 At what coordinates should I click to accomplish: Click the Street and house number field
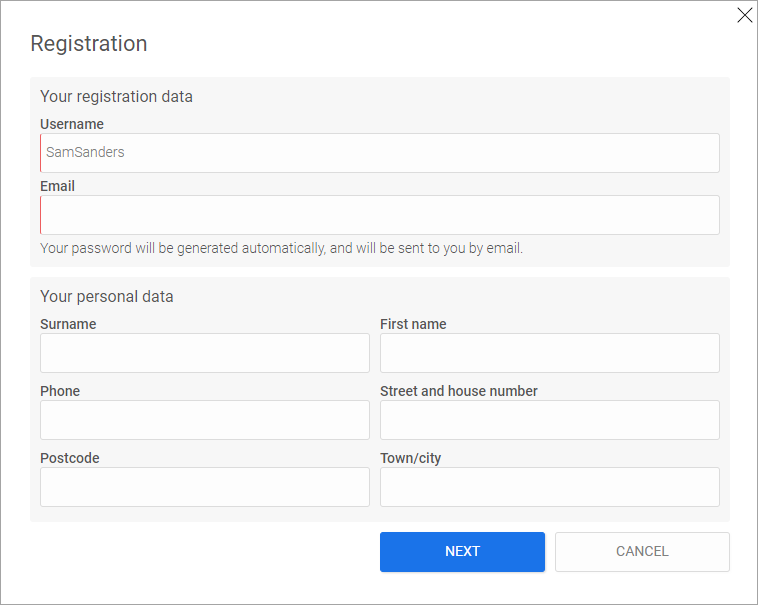pyautogui.click(x=550, y=420)
